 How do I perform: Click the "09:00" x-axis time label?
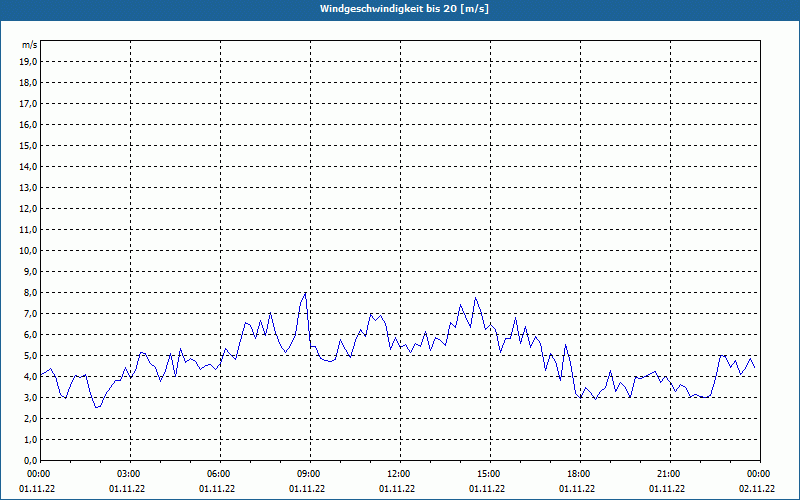(308, 474)
